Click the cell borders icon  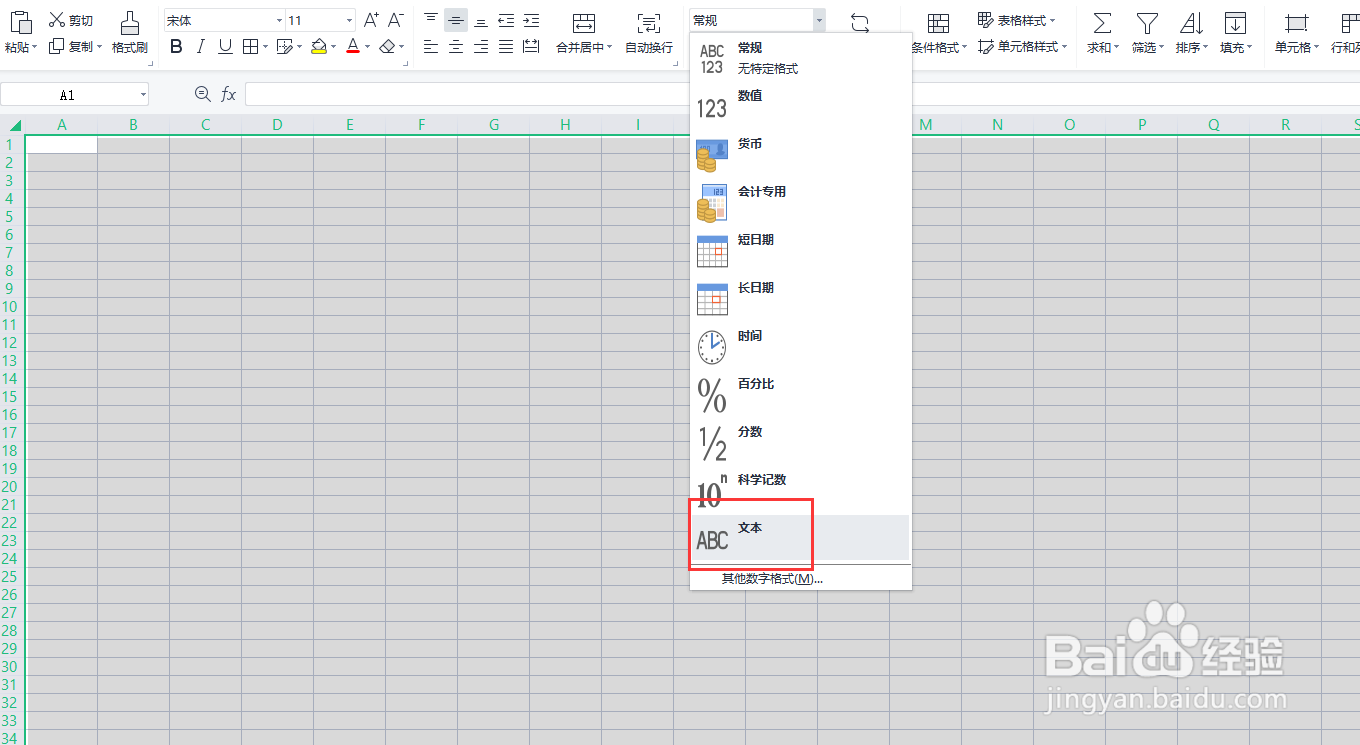point(250,46)
